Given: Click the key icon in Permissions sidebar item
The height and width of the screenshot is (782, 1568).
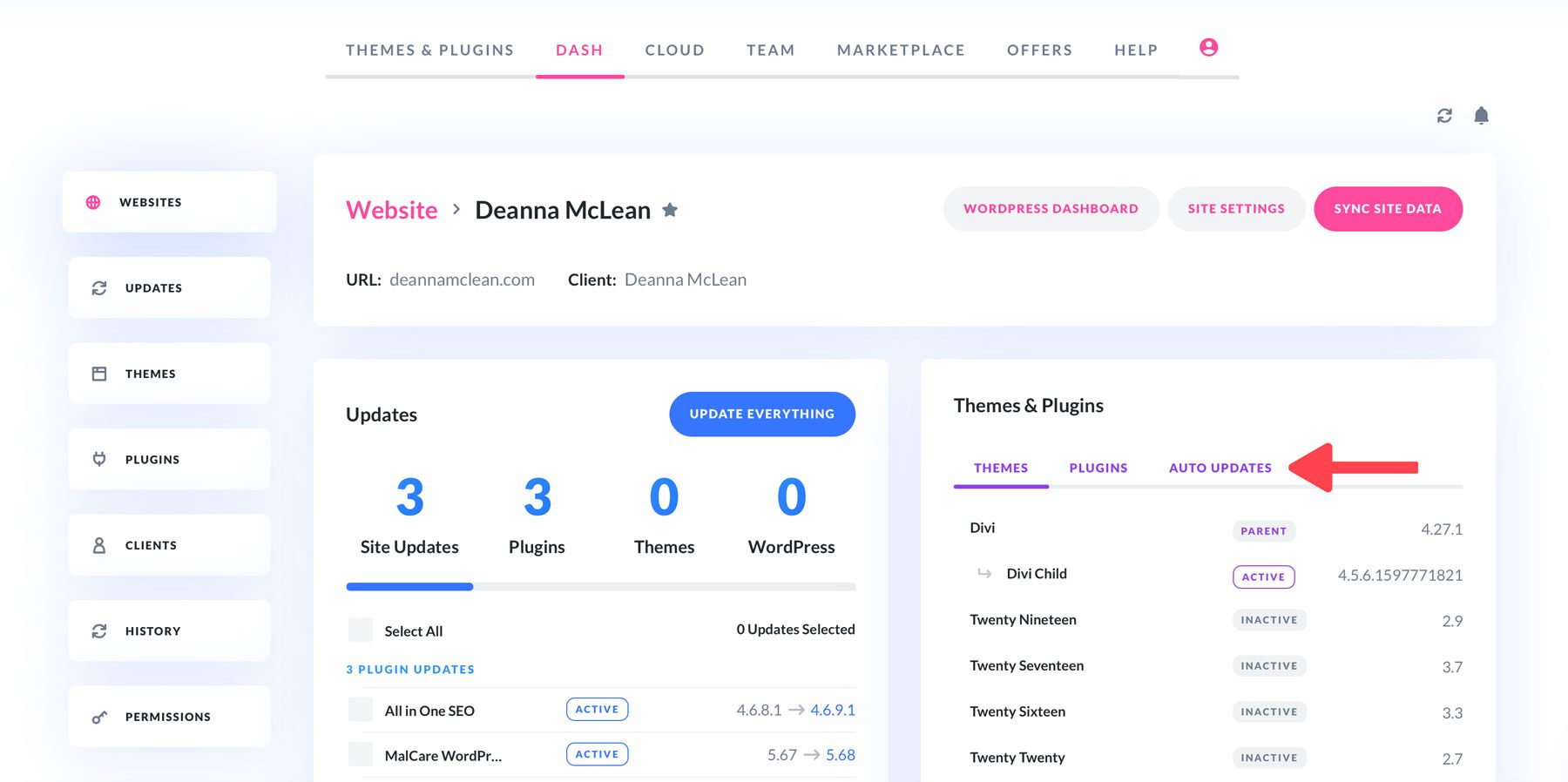Looking at the screenshot, I should coord(99,717).
